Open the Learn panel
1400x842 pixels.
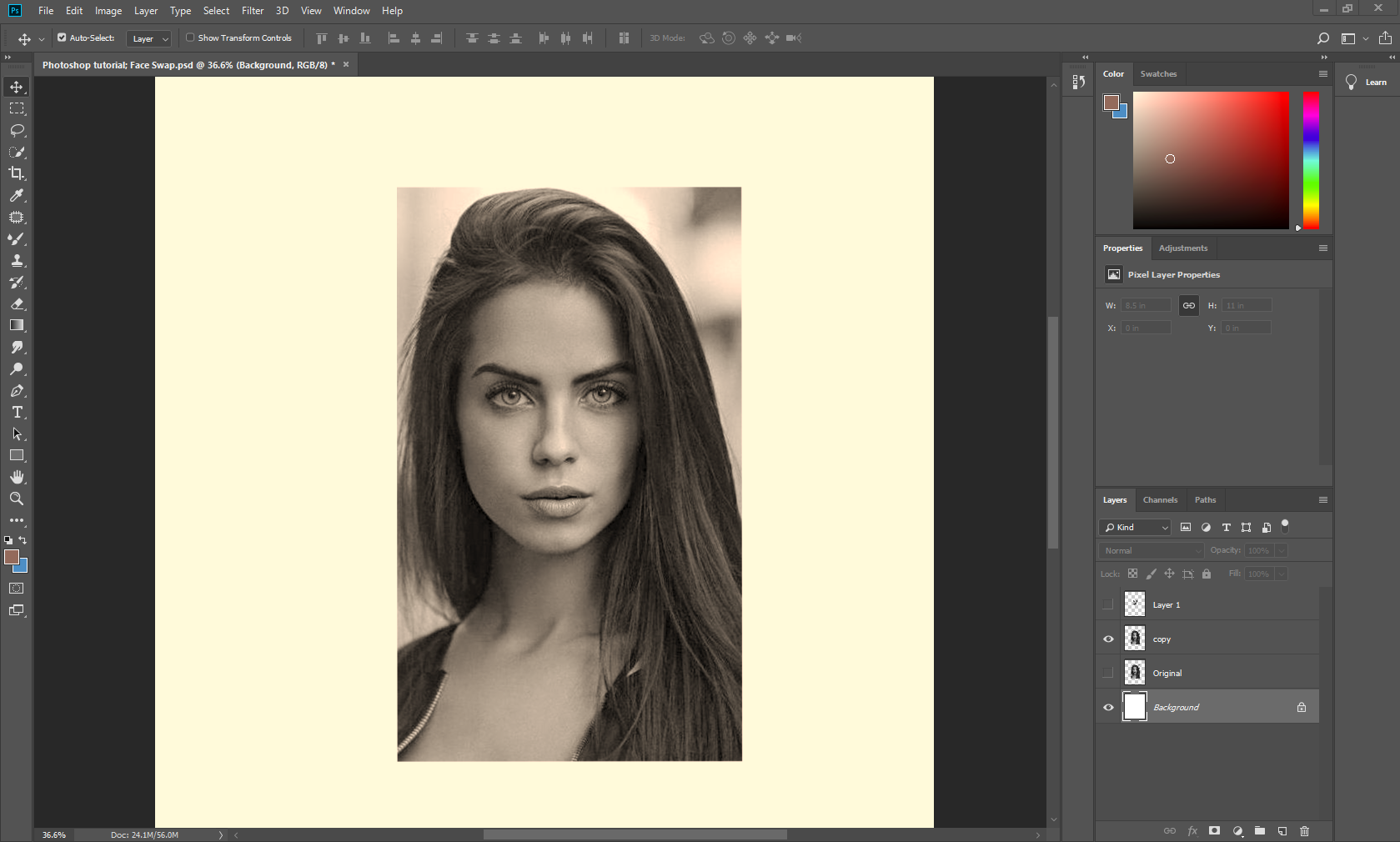pos(1366,83)
